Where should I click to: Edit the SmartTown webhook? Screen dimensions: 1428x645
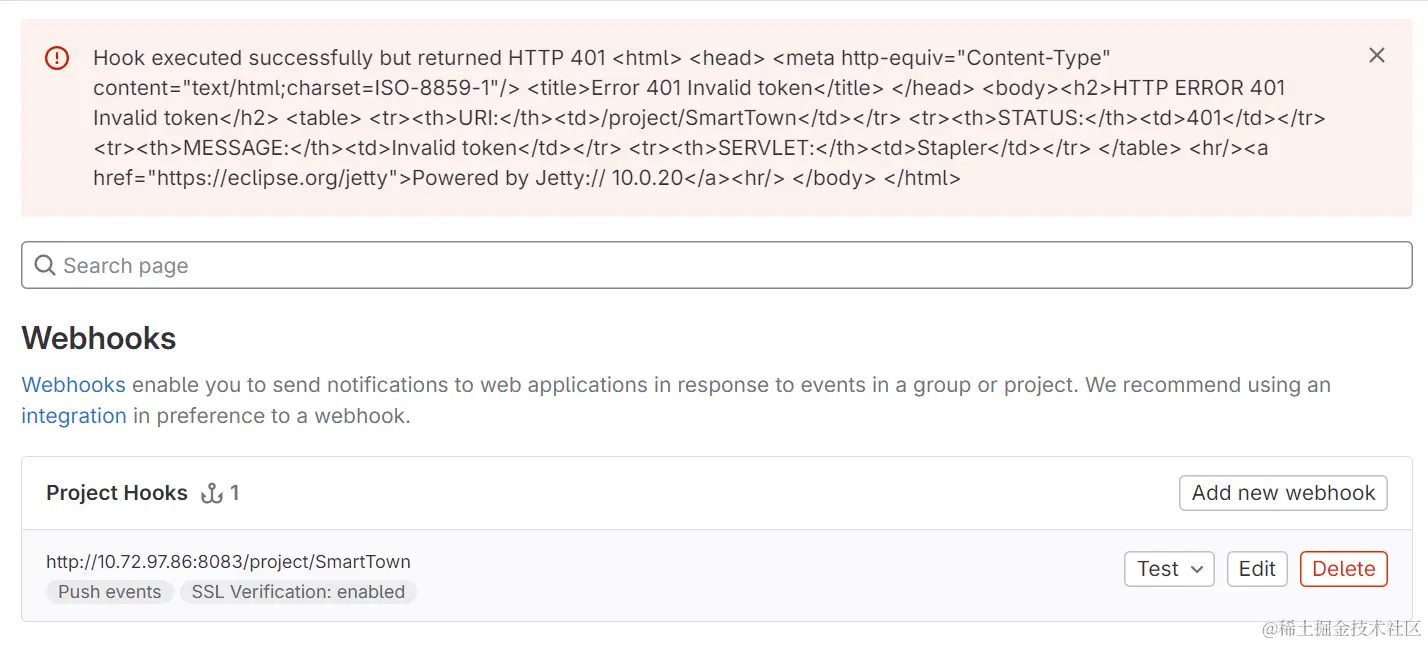[x=1256, y=569]
